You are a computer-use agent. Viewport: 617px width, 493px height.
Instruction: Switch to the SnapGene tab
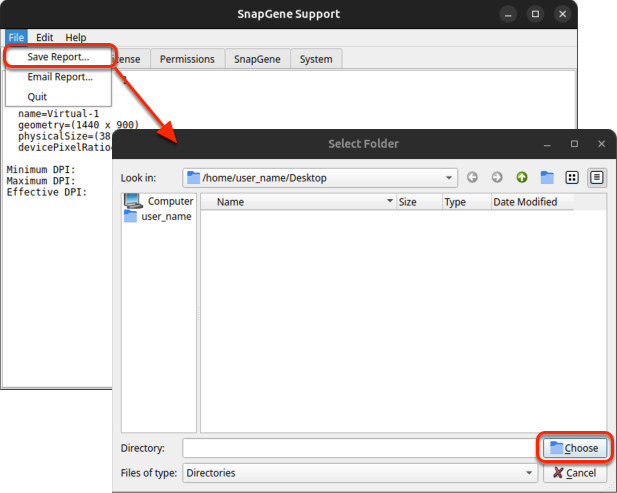pos(257,59)
